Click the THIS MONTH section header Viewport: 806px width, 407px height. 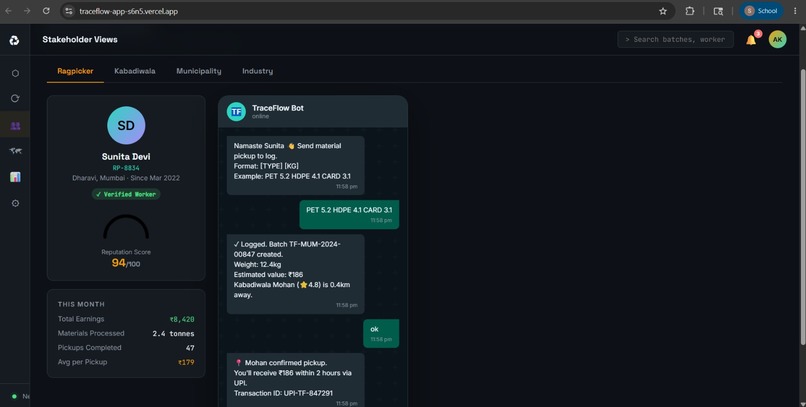(x=81, y=304)
